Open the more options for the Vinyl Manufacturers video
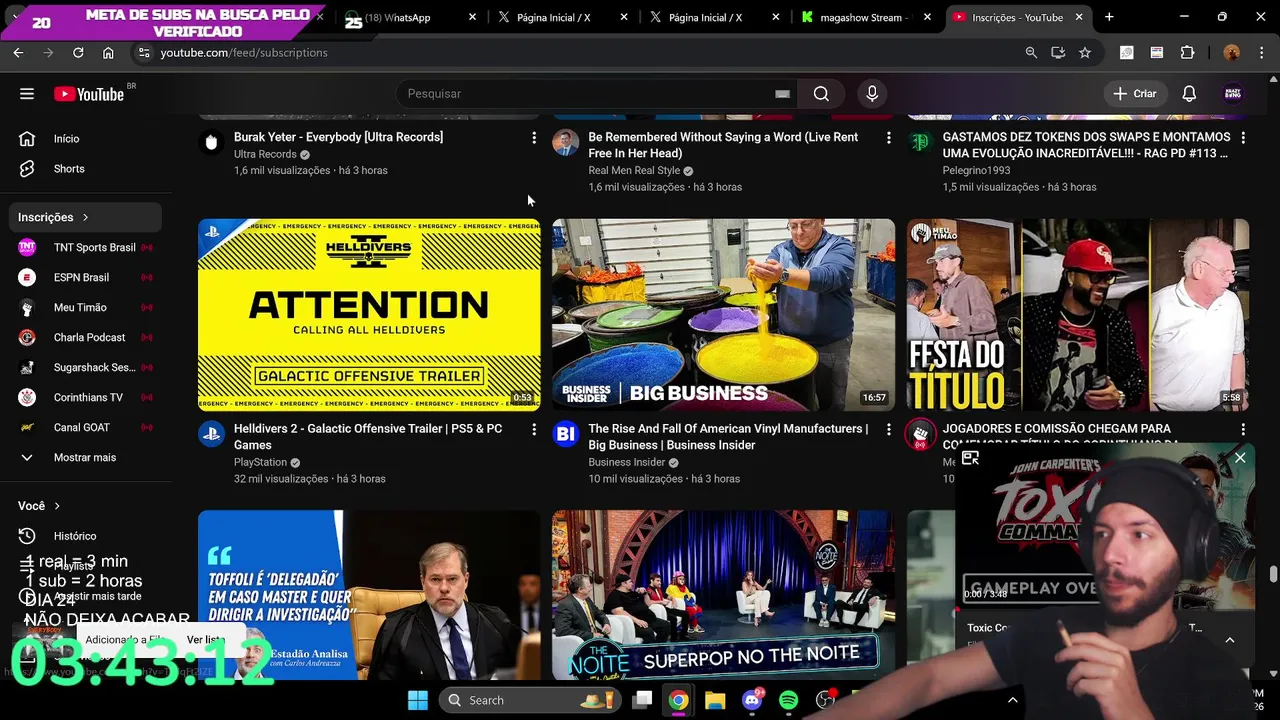The height and width of the screenshot is (720, 1280). (x=888, y=430)
